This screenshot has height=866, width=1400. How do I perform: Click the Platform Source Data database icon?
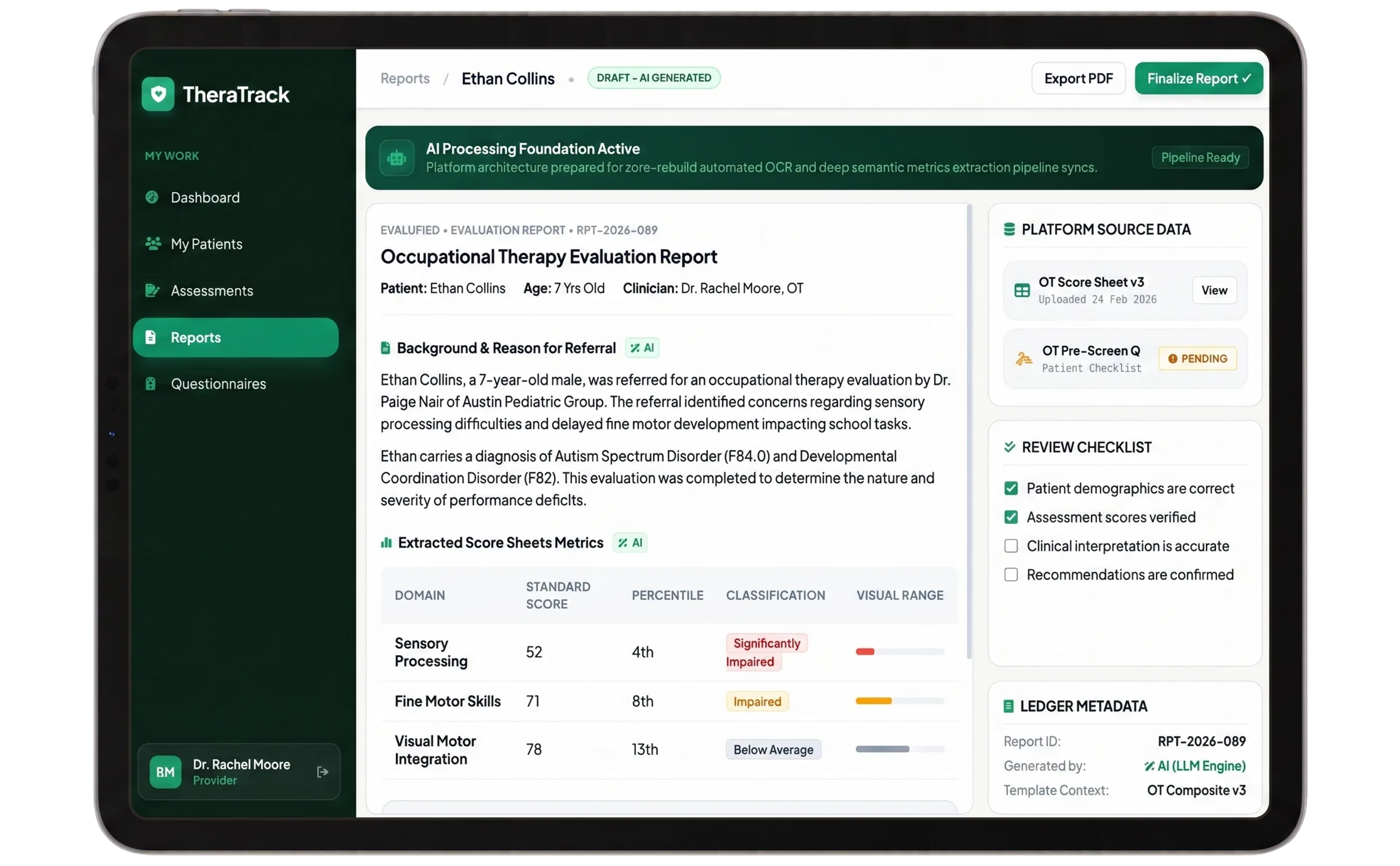click(1009, 229)
